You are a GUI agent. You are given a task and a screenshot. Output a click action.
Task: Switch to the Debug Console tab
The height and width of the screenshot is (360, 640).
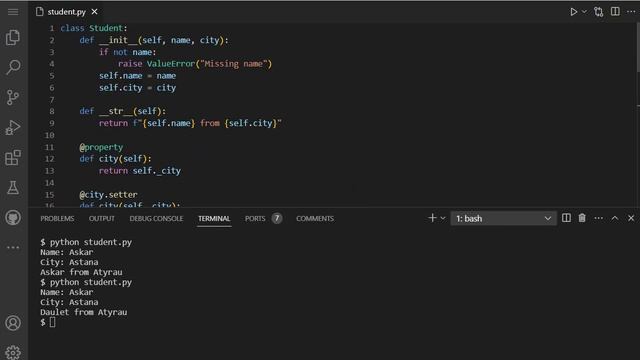[156, 219]
